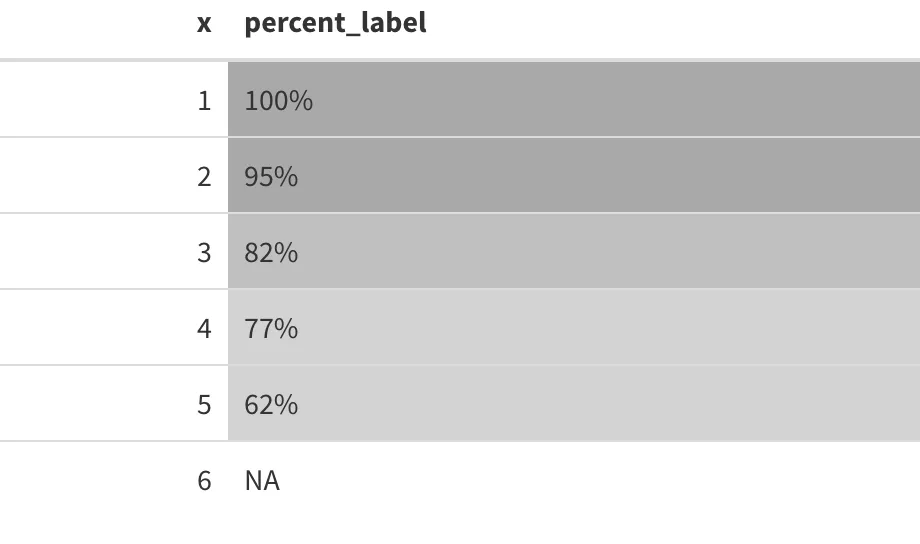Click the percent_label column header
The image size is (920, 544).
tap(335, 23)
